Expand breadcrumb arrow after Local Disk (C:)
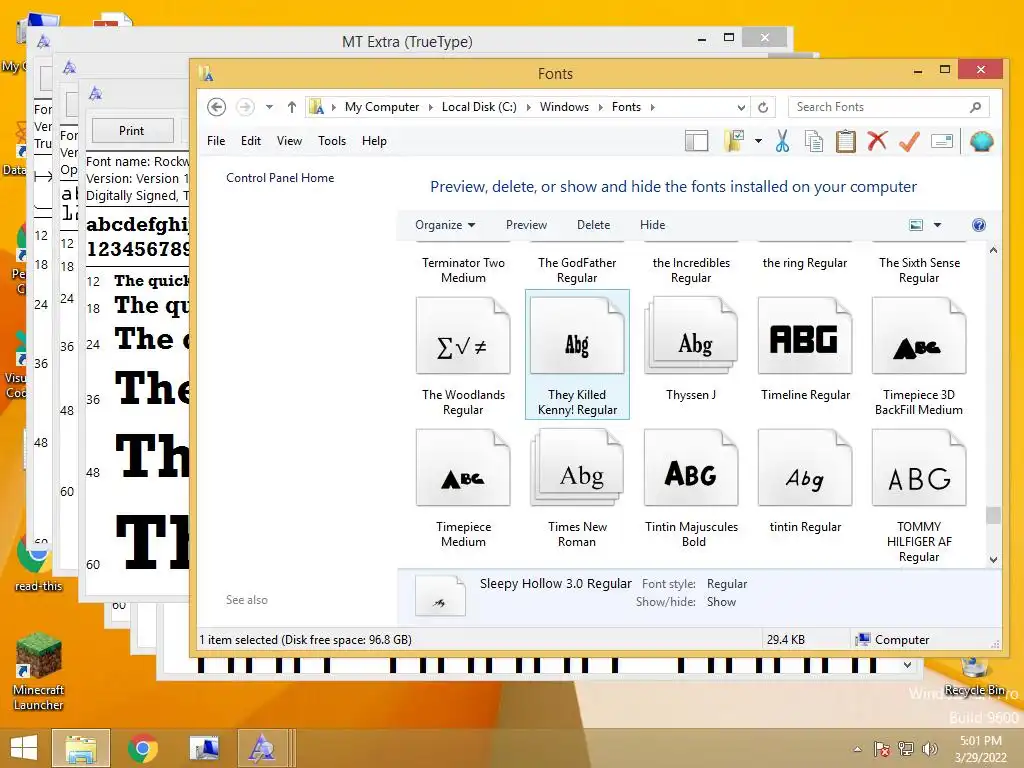1024x768 pixels. 528,107
